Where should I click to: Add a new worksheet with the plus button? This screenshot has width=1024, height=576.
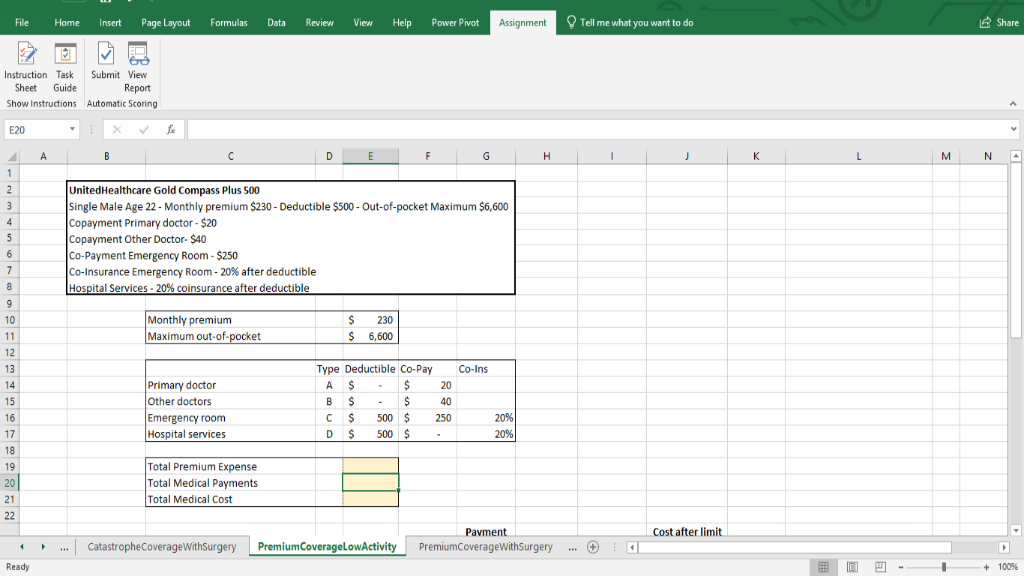point(593,547)
